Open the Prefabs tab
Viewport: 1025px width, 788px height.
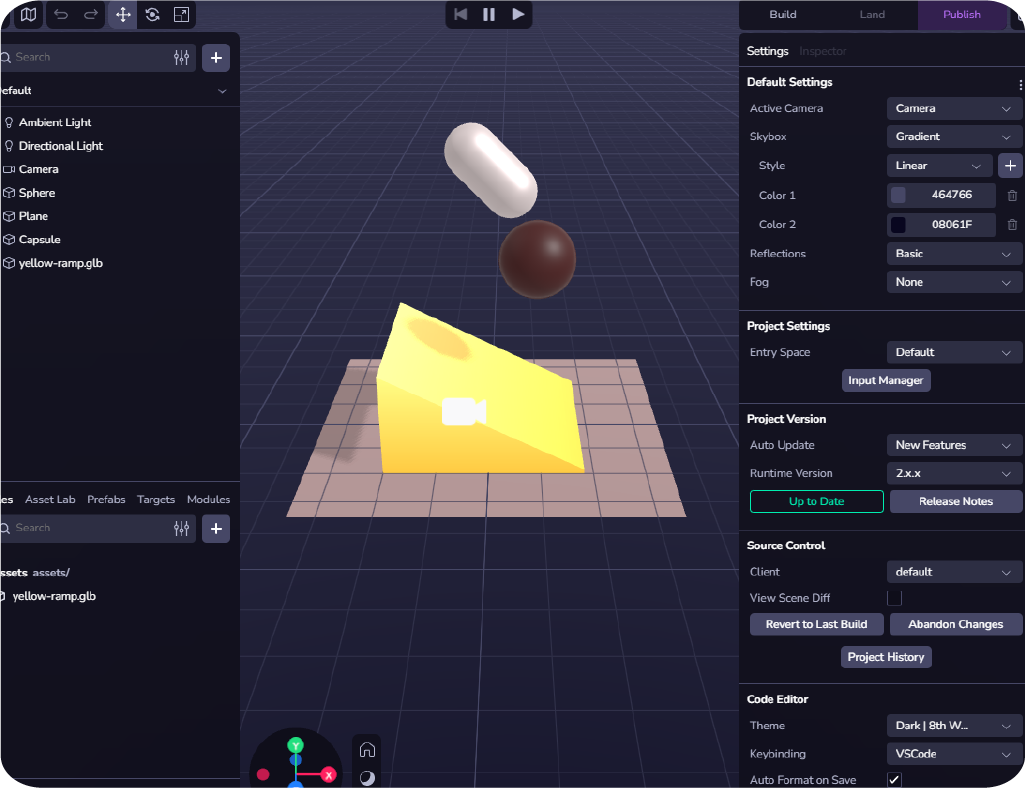(106, 500)
